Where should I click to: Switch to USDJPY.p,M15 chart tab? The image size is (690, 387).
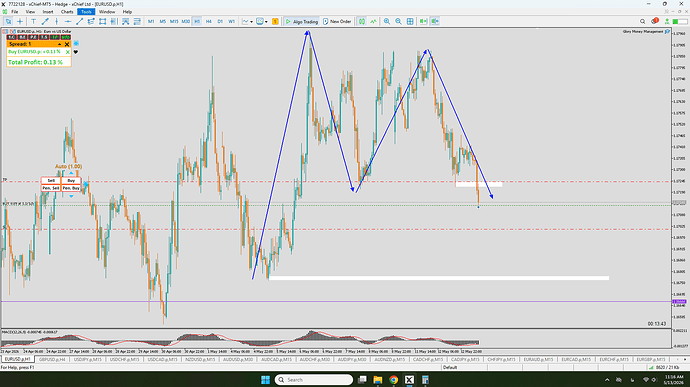pyautogui.click(x=88, y=359)
